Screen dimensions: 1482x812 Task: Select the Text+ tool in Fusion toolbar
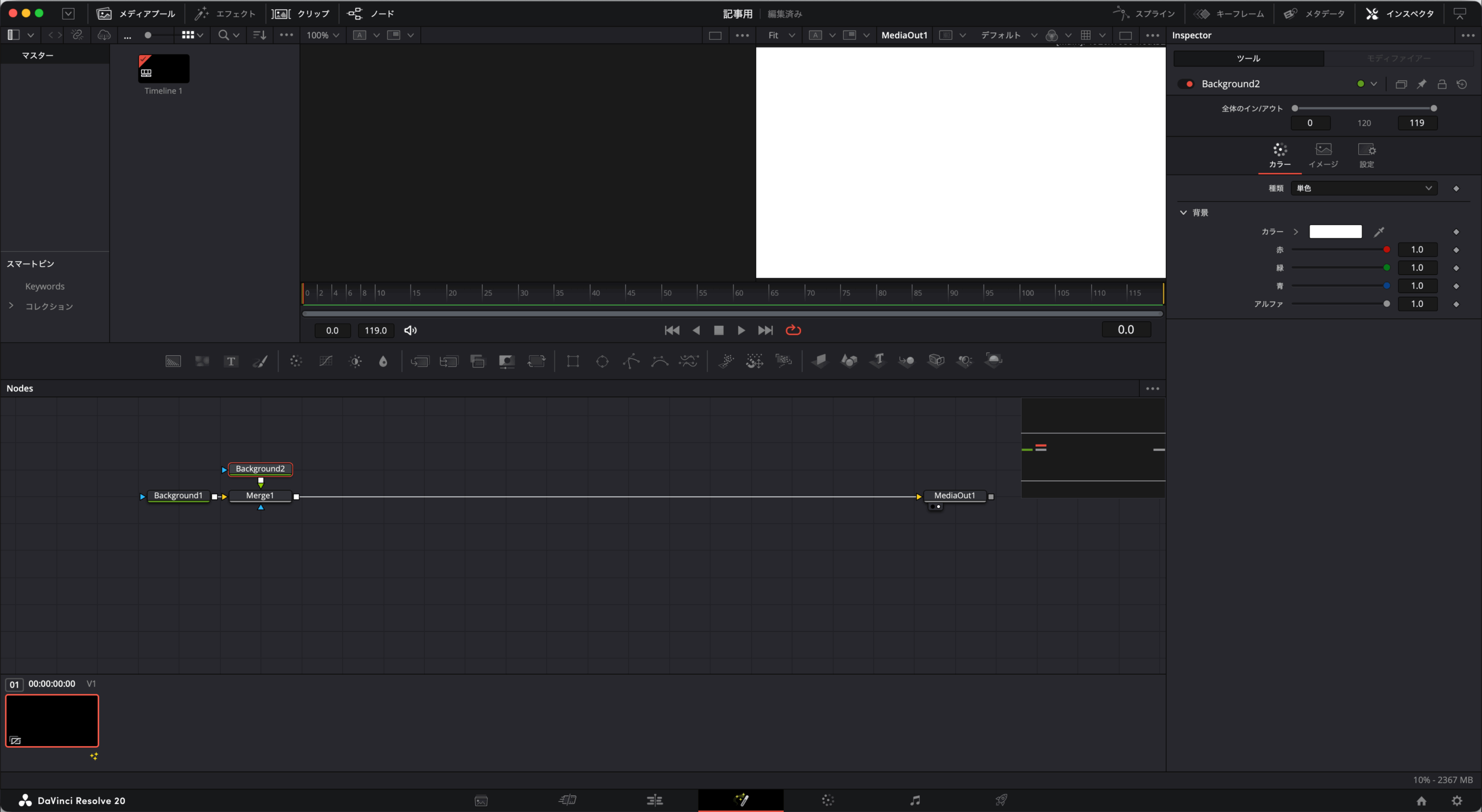click(x=231, y=362)
